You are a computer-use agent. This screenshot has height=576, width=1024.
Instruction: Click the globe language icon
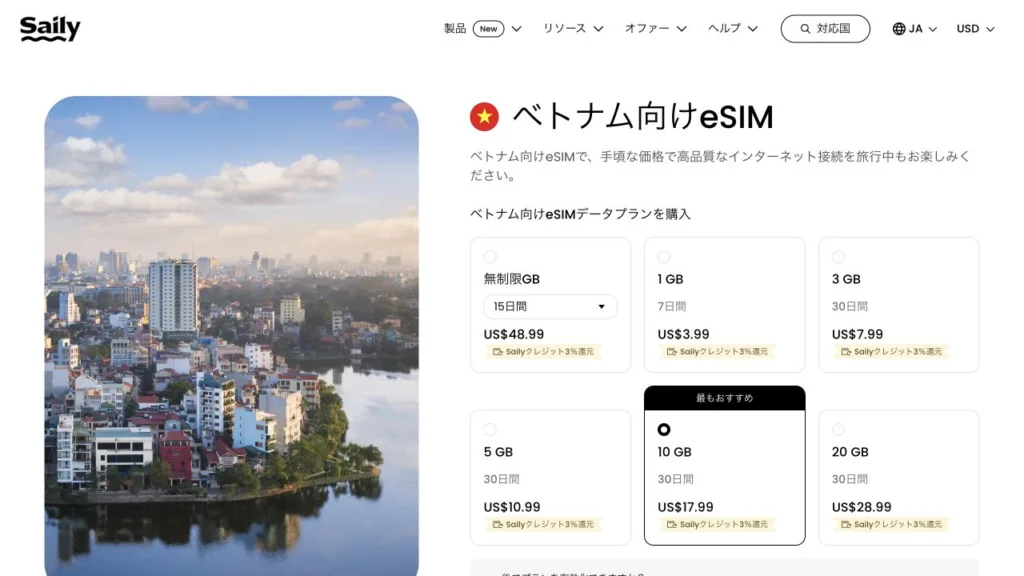899,29
